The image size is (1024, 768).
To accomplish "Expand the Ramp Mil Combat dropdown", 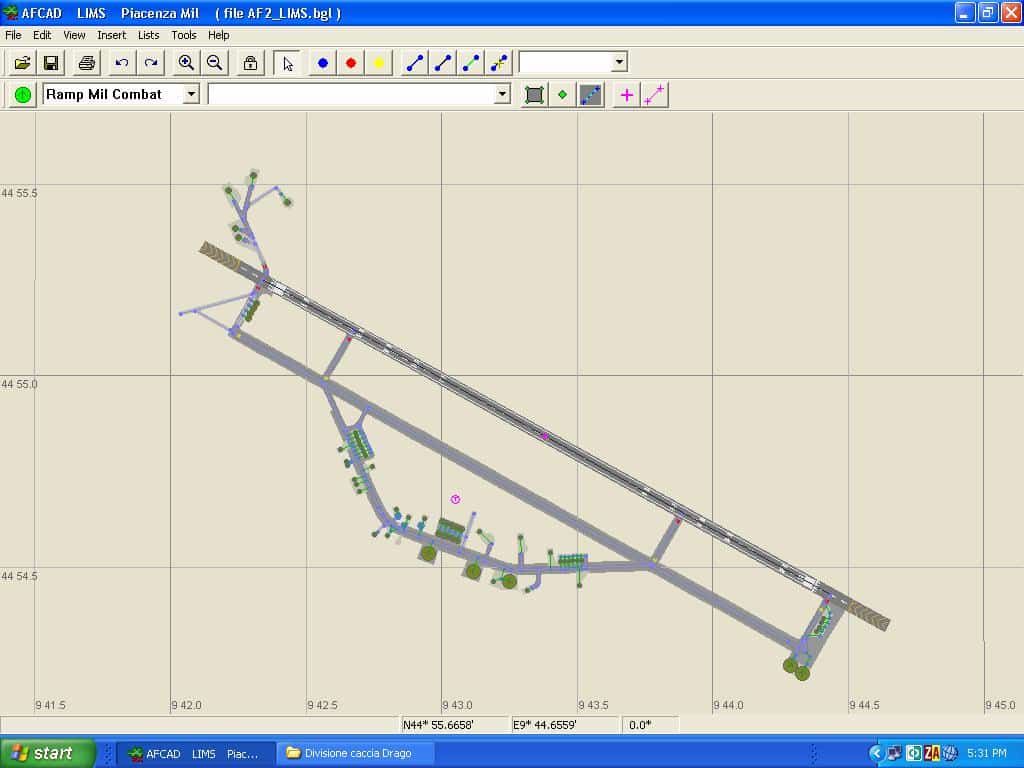I will [x=190, y=94].
